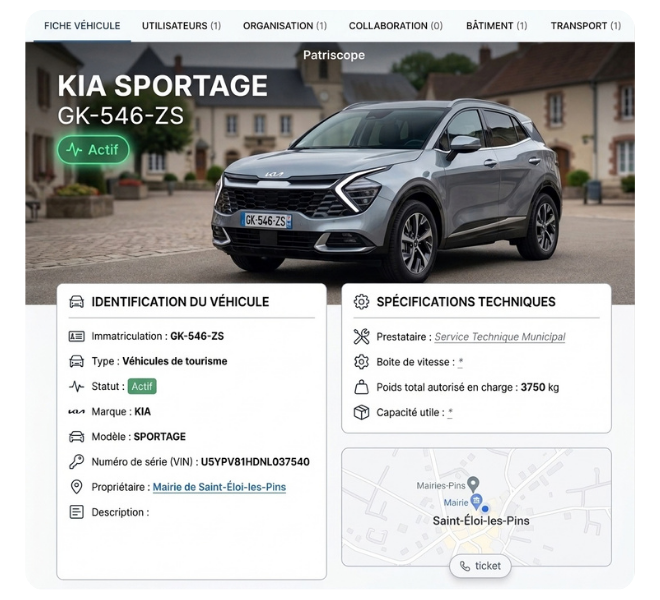Click the immatriculation value GK-546-ZS in card
This screenshot has height=600, width=660.
pyautogui.click(x=197, y=336)
